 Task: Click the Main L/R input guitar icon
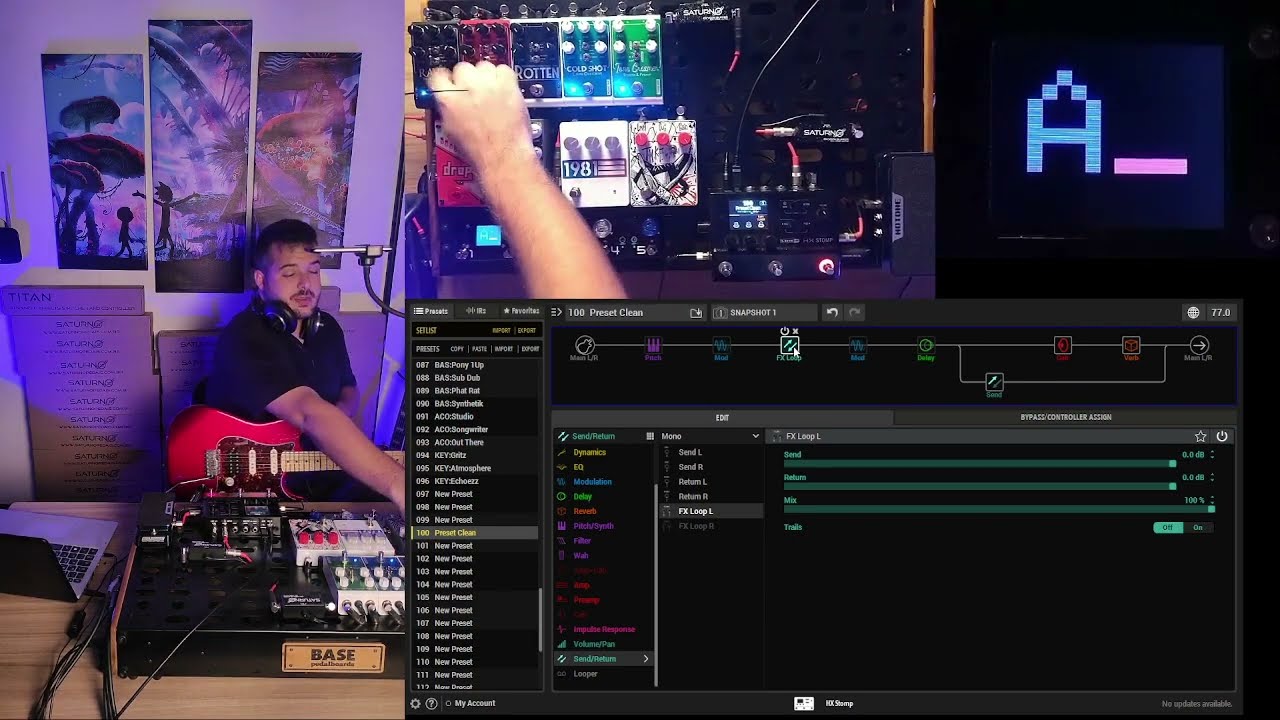[x=585, y=346]
